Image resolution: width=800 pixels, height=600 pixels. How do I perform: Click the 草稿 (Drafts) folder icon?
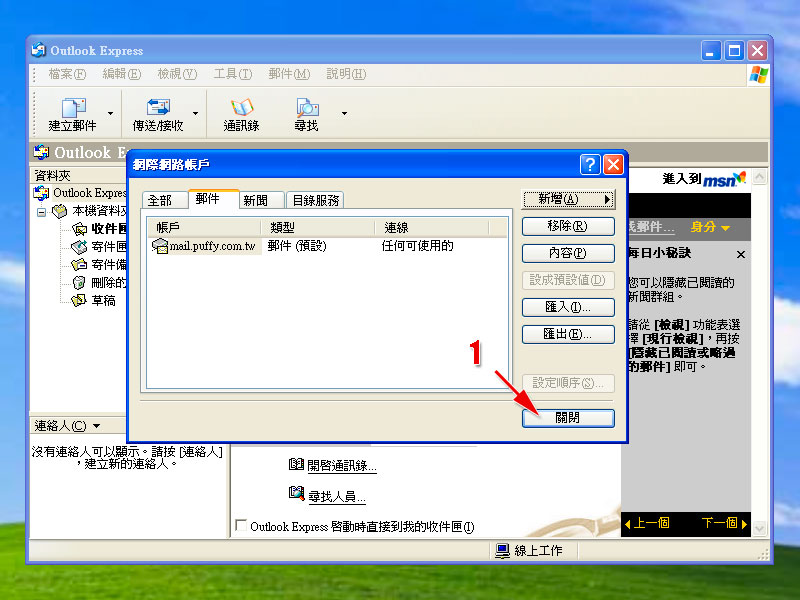point(79,300)
